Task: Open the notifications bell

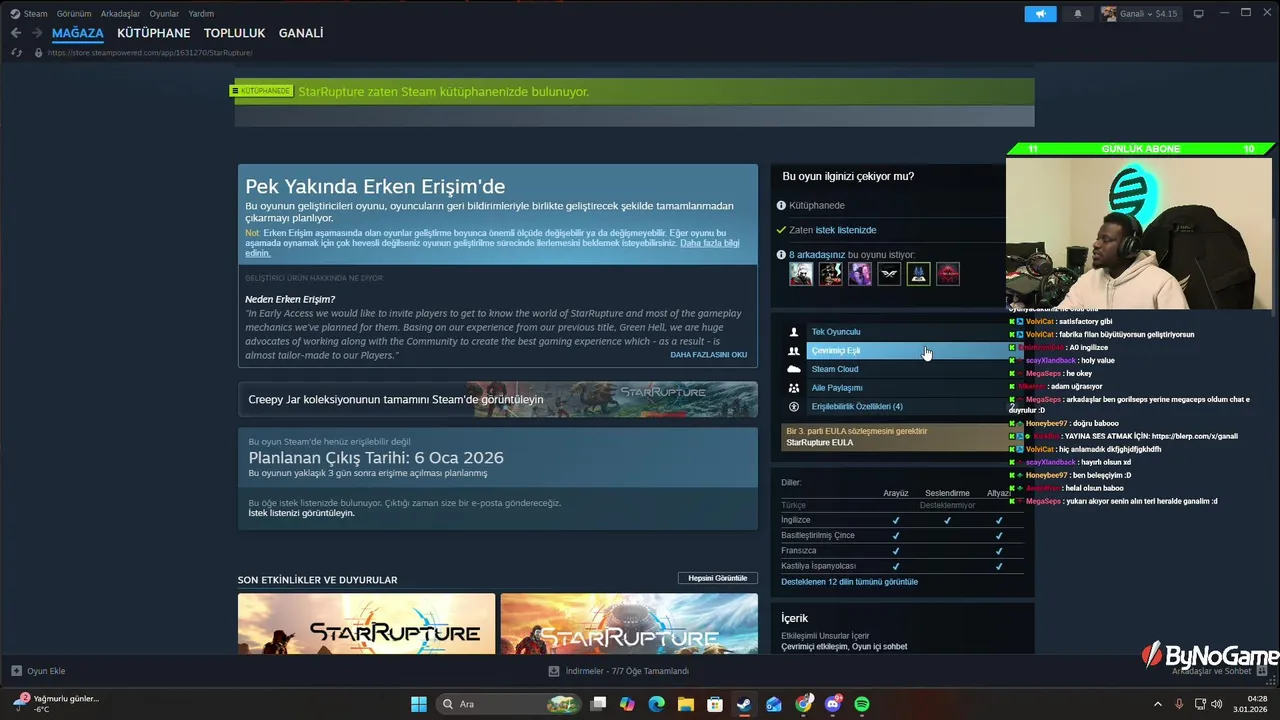Action: click(1078, 14)
